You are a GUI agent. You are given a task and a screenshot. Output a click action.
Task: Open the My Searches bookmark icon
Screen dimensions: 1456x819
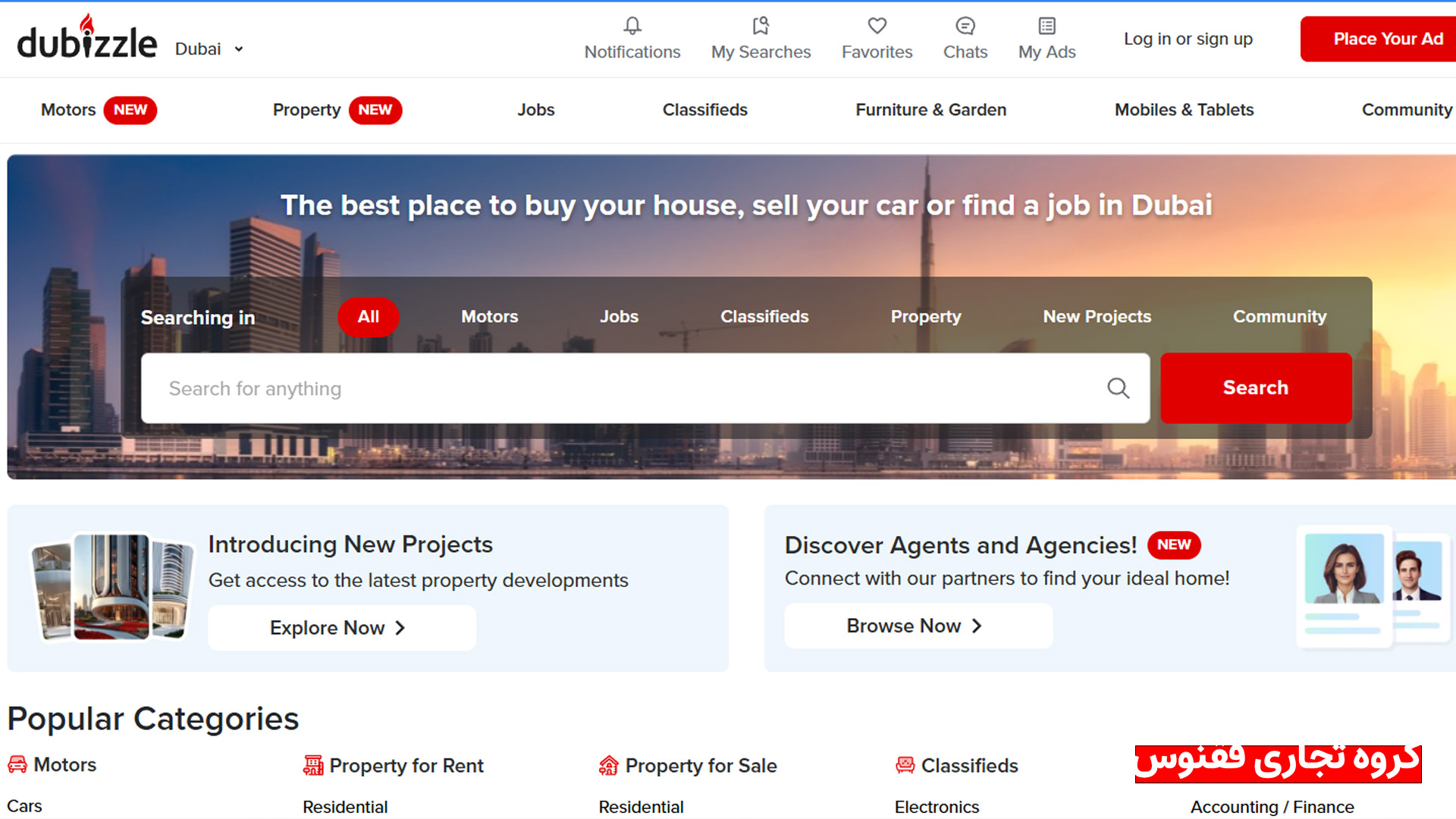[761, 27]
